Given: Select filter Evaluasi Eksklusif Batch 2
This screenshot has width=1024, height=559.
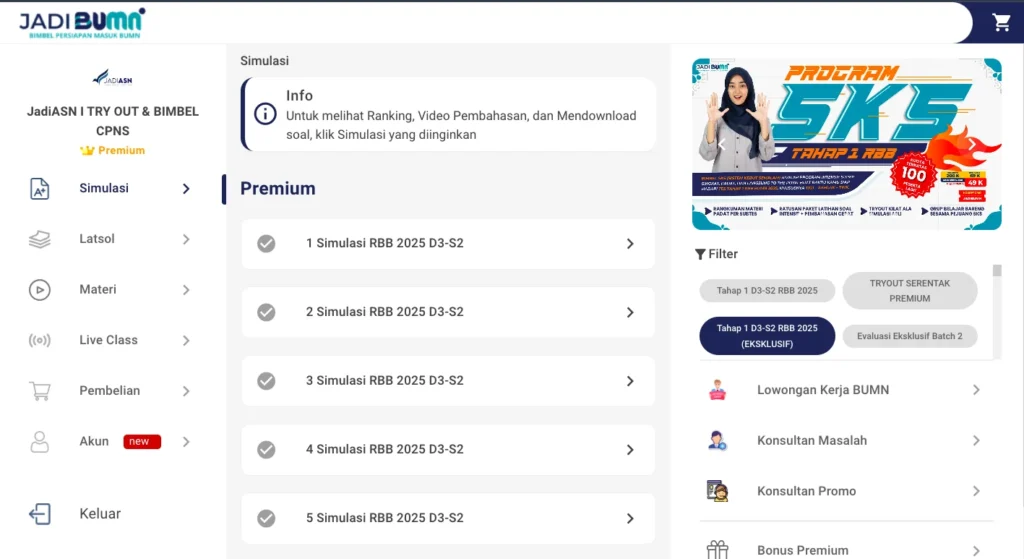Looking at the screenshot, I should (910, 336).
